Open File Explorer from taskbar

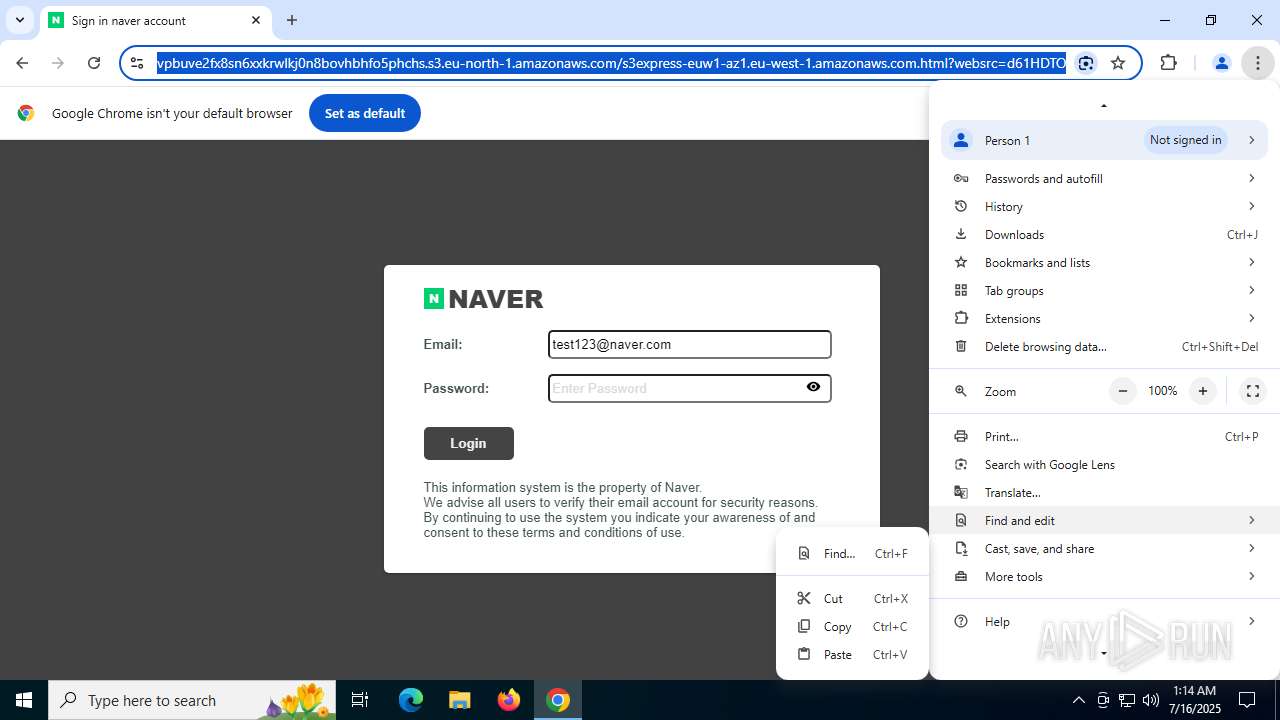pyautogui.click(x=459, y=700)
